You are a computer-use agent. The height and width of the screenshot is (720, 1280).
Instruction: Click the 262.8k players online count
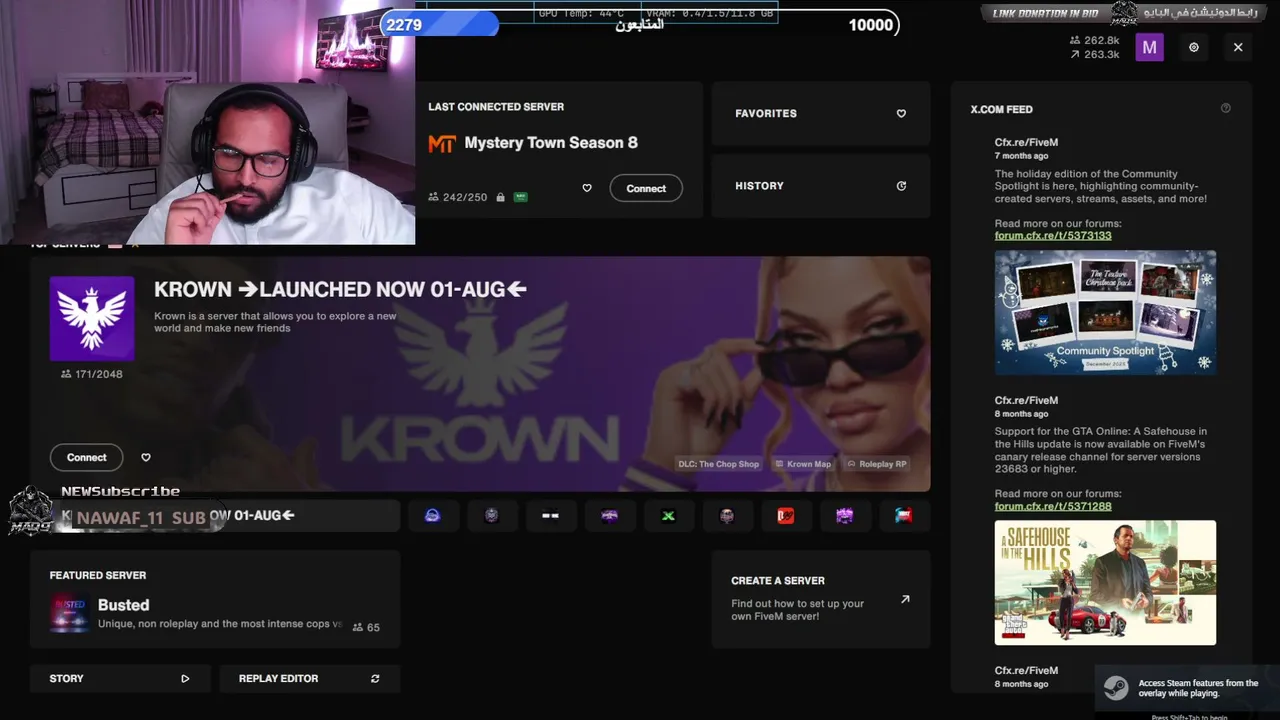point(1095,40)
